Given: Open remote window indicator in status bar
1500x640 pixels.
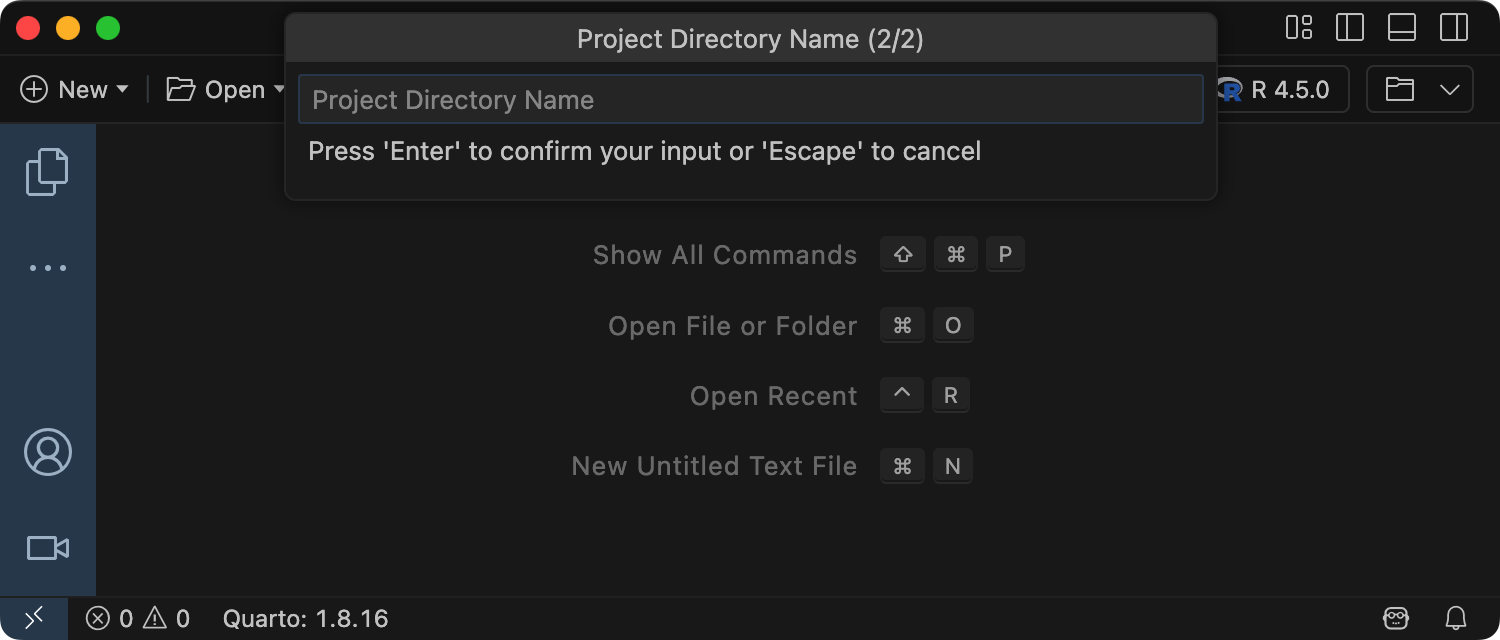Looking at the screenshot, I should coord(34,618).
